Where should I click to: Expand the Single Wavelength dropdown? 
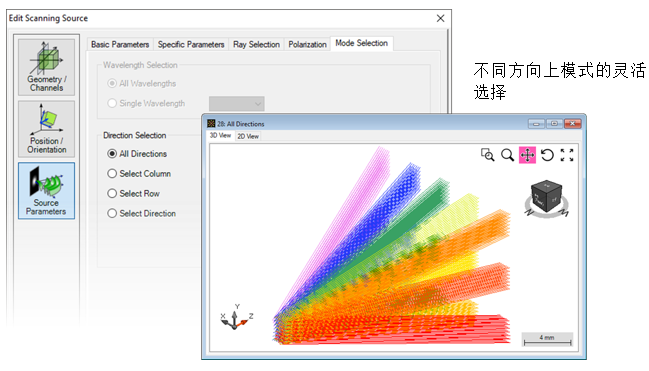(236, 104)
